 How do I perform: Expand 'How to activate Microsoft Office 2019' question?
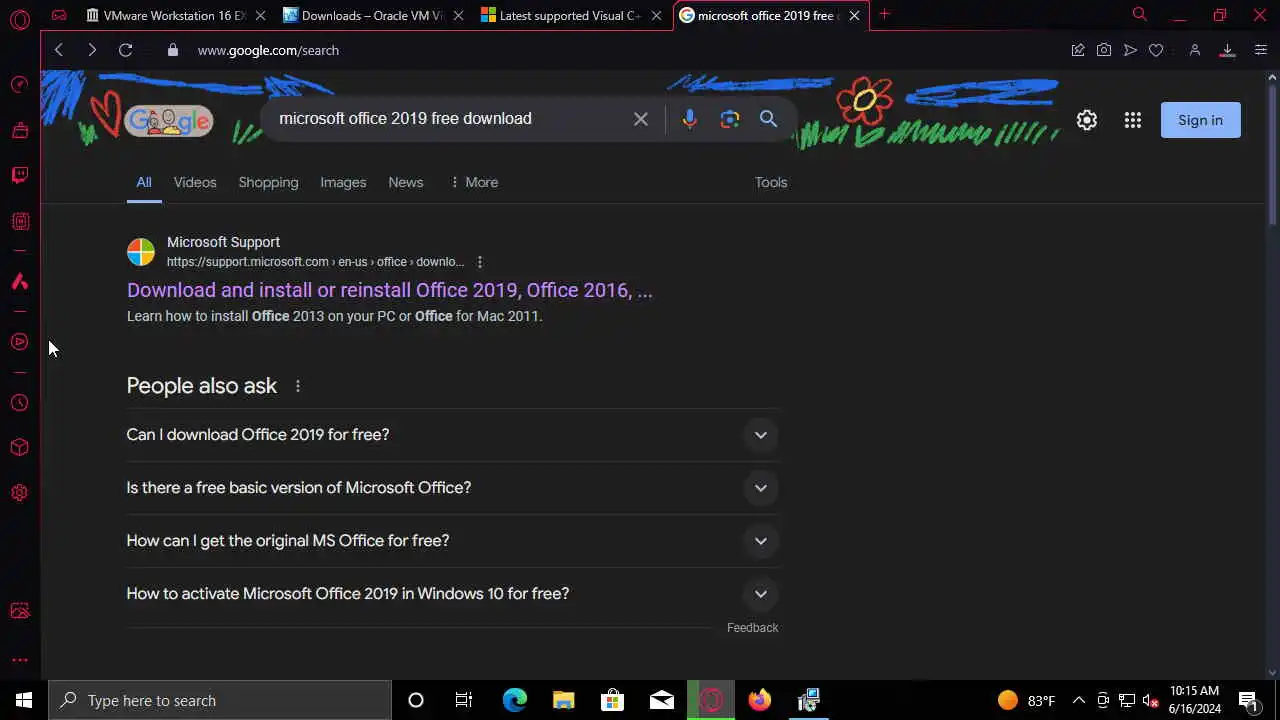pyautogui.click(x=453, y=594)
